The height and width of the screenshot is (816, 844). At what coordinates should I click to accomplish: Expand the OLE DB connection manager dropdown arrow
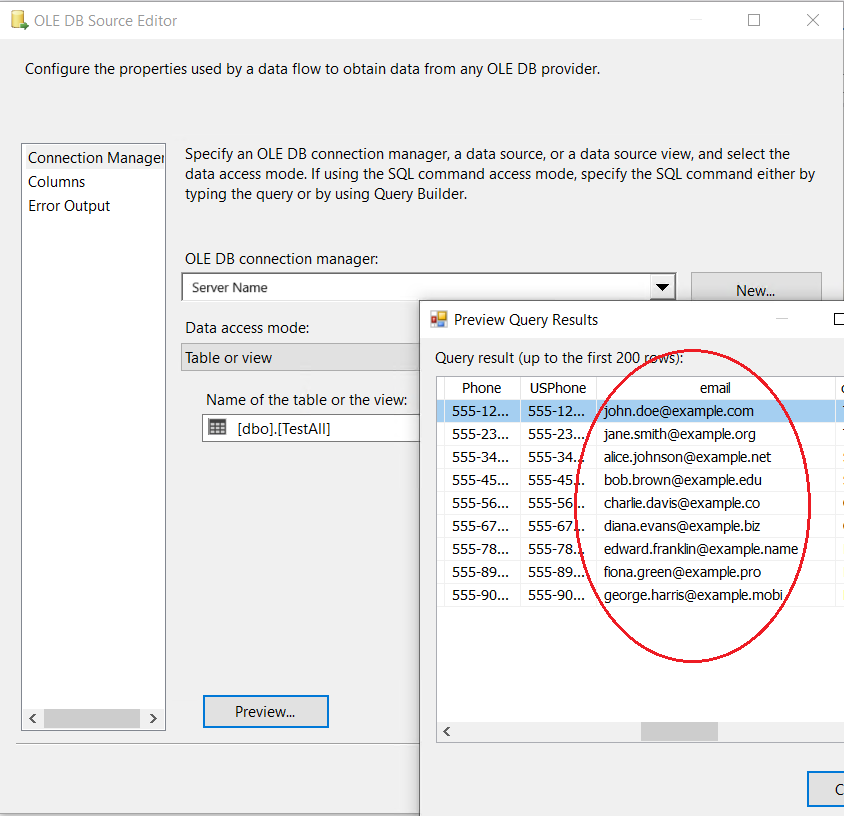(x=662, y=288)
